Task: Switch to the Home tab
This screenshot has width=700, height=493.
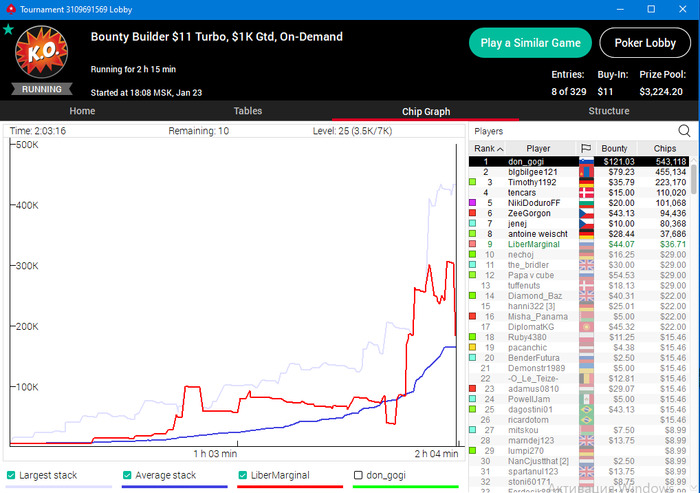Action: 82,111
